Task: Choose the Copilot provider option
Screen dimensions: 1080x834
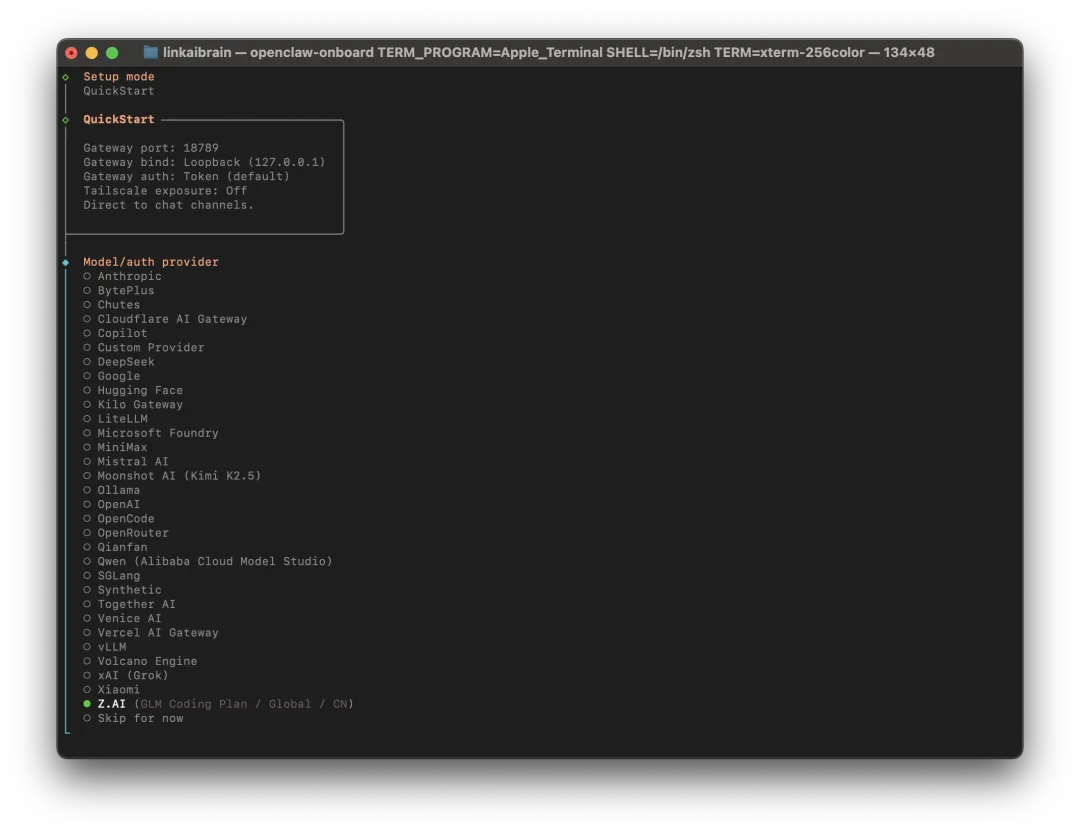Action: coord(115,333)
